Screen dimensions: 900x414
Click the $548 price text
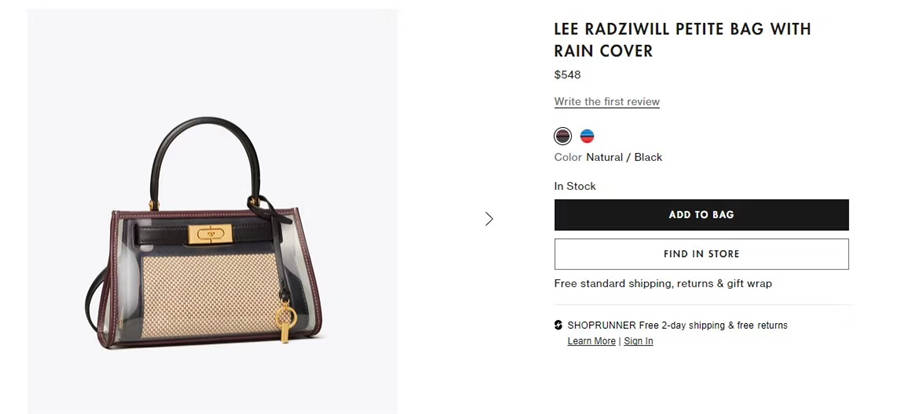pos(567,75)
